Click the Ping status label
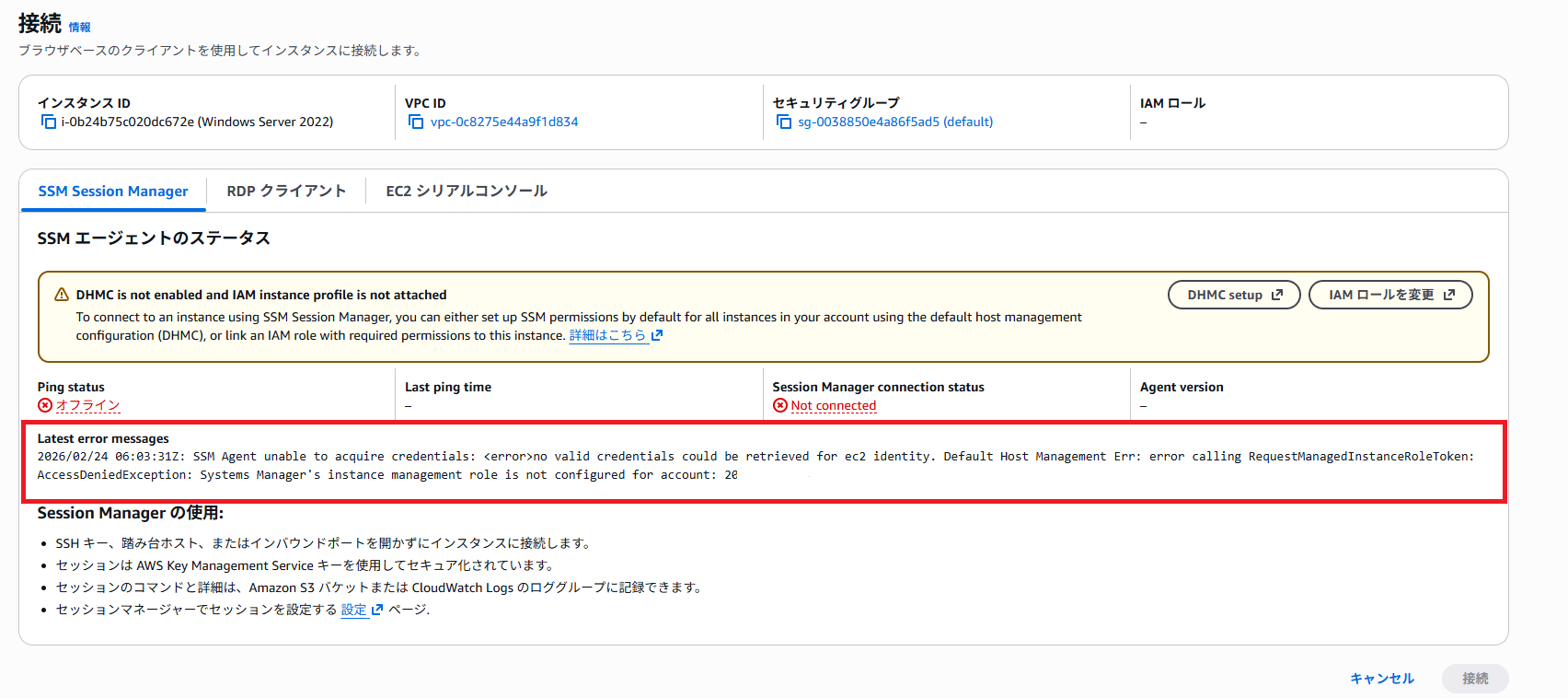 [71, 387]
